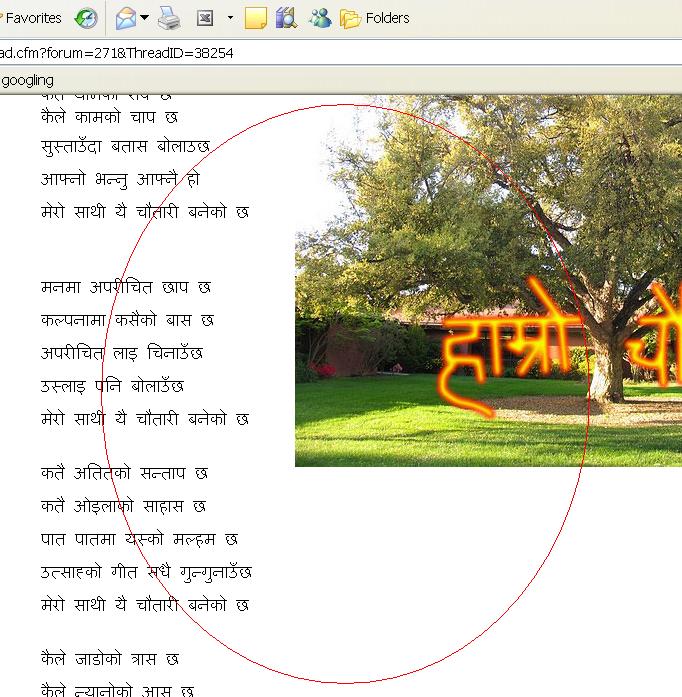The width and height of the screenshot is (682, 697).
Task: Click the Edit page icon
Action: 204,18
